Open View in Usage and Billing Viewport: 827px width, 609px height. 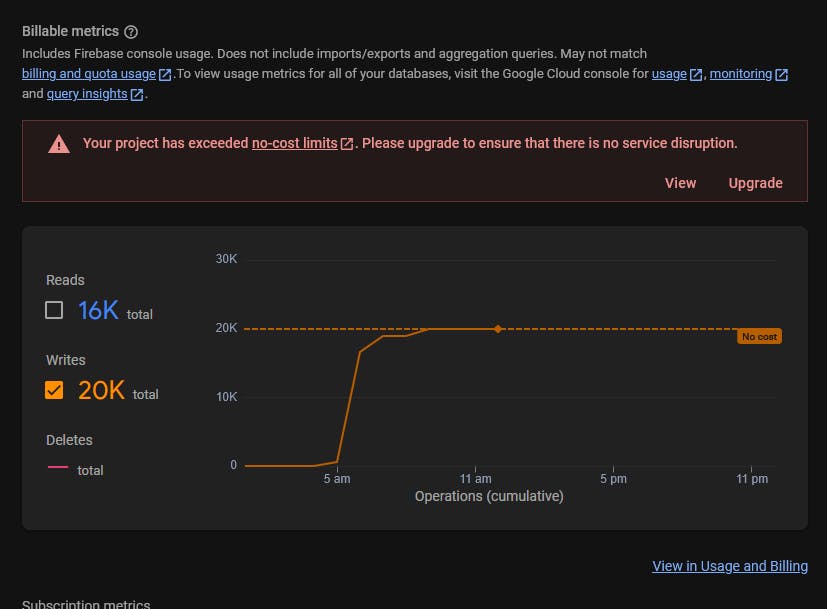(730, 566)
